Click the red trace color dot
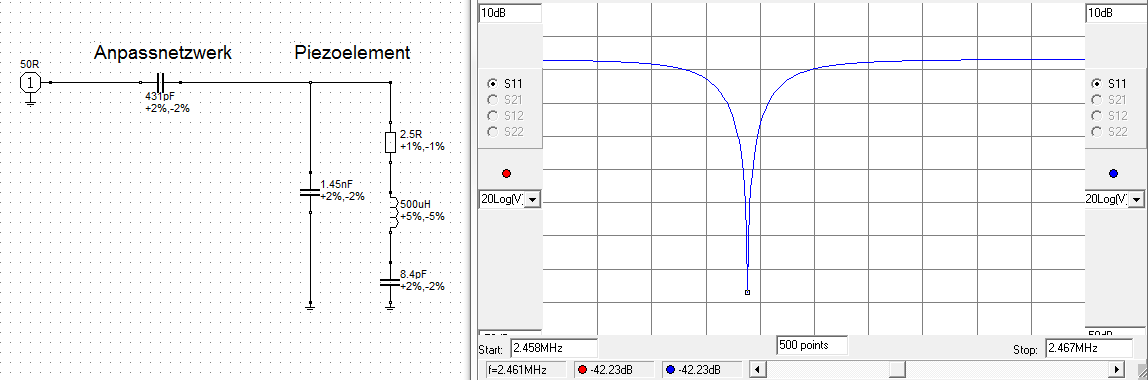The width and height of the screenshot is (1148, 380). [x=507, y=174]
